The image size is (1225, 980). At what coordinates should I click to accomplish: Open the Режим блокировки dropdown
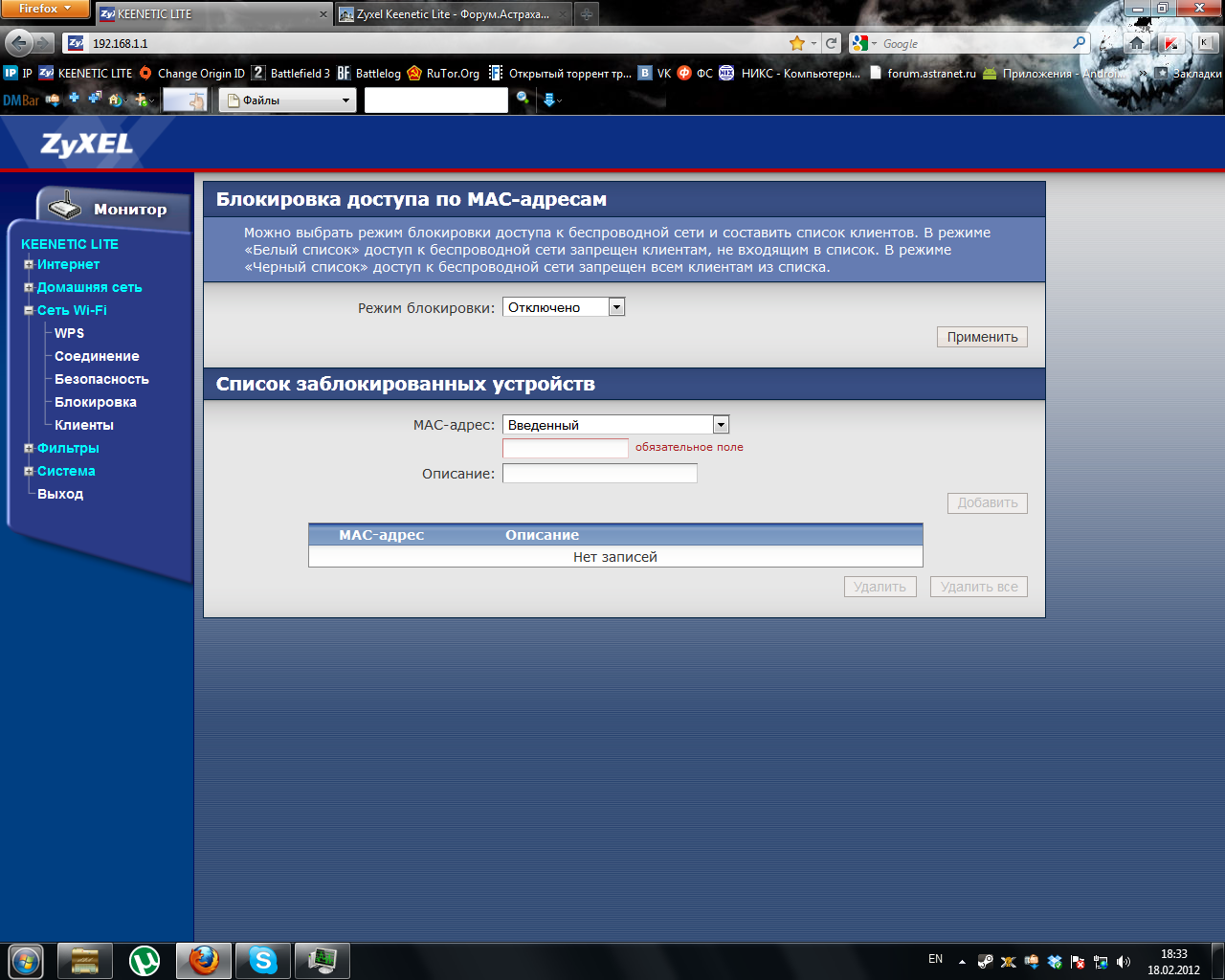tap(564, 307)
